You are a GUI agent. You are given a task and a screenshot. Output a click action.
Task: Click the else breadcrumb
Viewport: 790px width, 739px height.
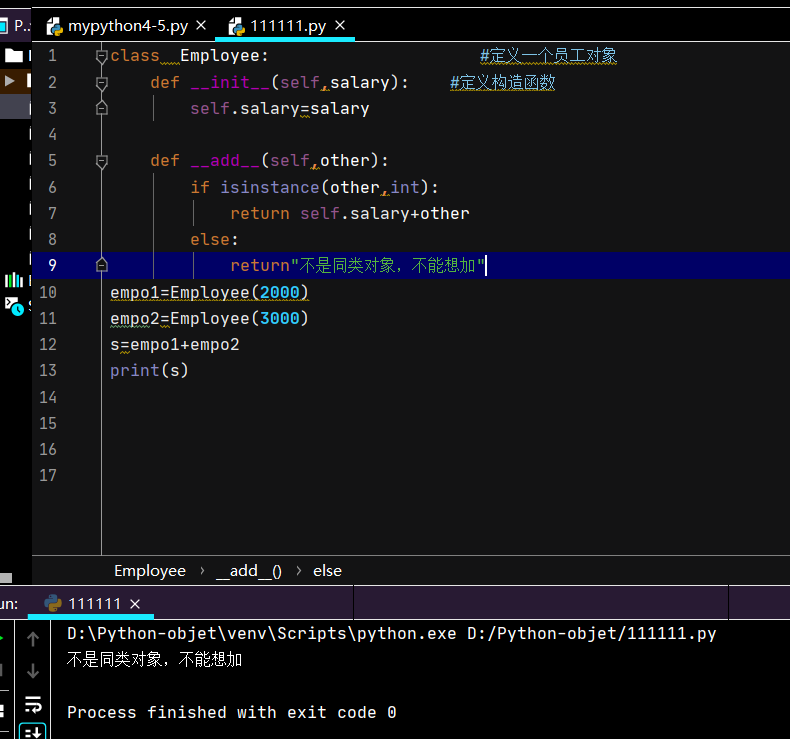click(x=327, y=571)
